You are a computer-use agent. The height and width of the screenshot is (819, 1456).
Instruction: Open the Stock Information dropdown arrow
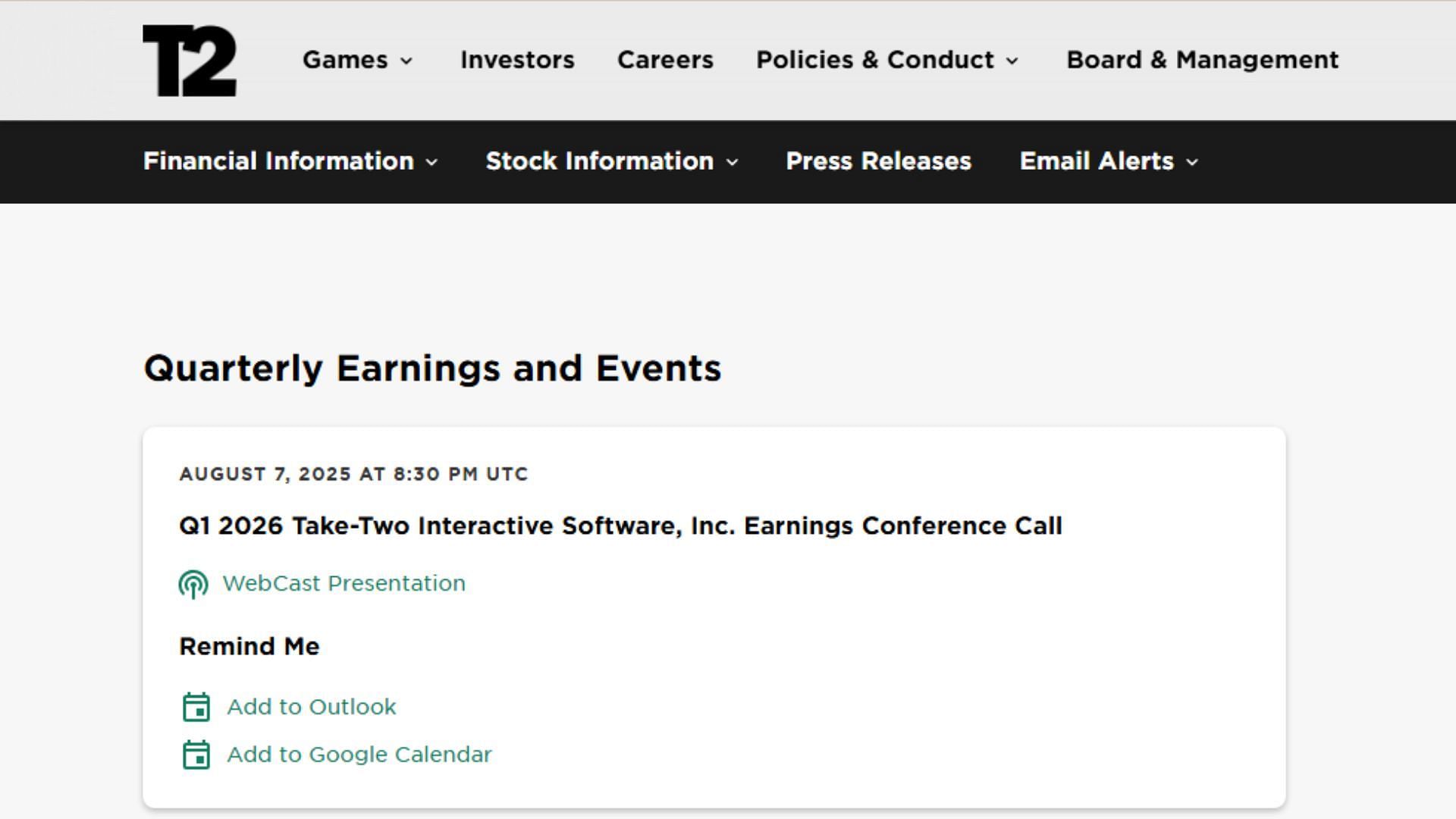pyautogui.click(x=732, y=162)
